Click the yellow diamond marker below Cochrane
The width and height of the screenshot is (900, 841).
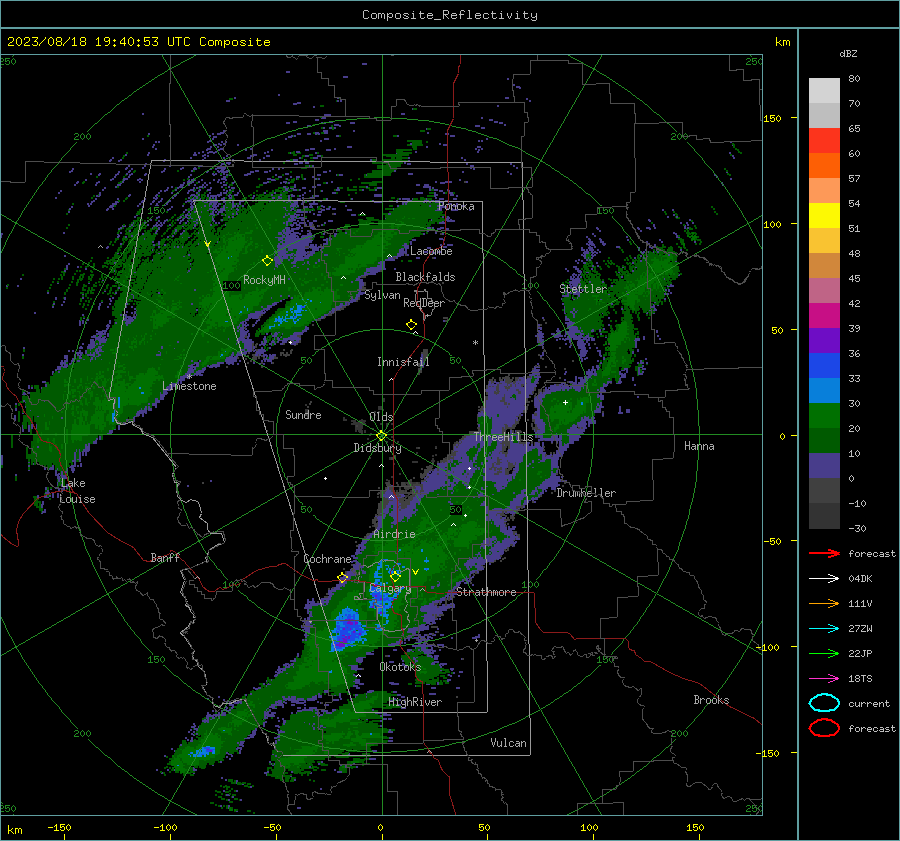(342, 577)
